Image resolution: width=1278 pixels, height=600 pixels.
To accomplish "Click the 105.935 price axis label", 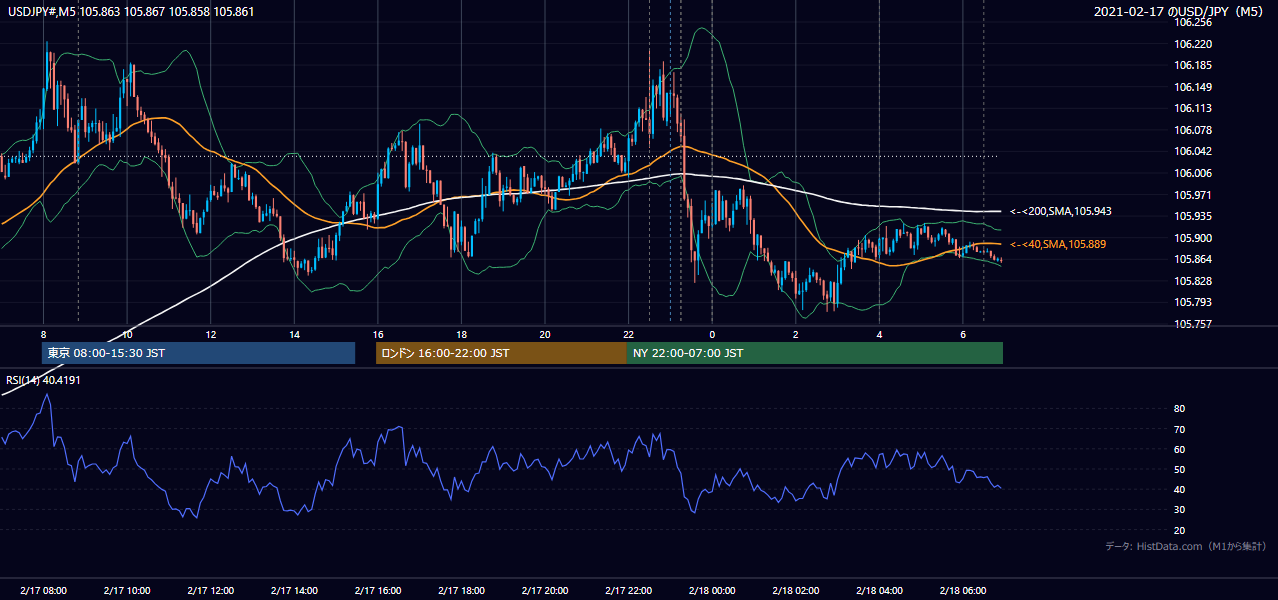I will [1193, 216].
